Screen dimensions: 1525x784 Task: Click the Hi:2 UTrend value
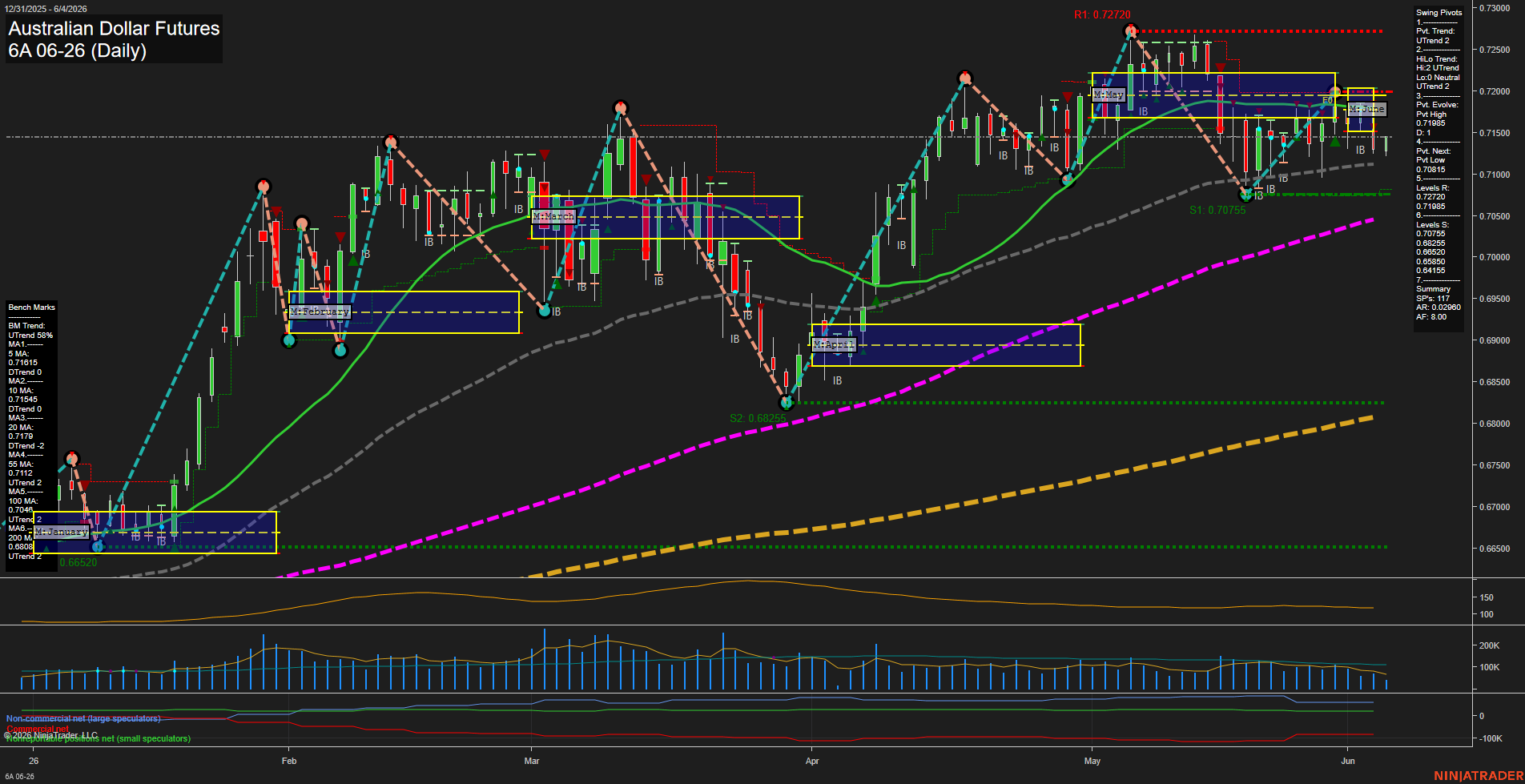(1437, 68)
